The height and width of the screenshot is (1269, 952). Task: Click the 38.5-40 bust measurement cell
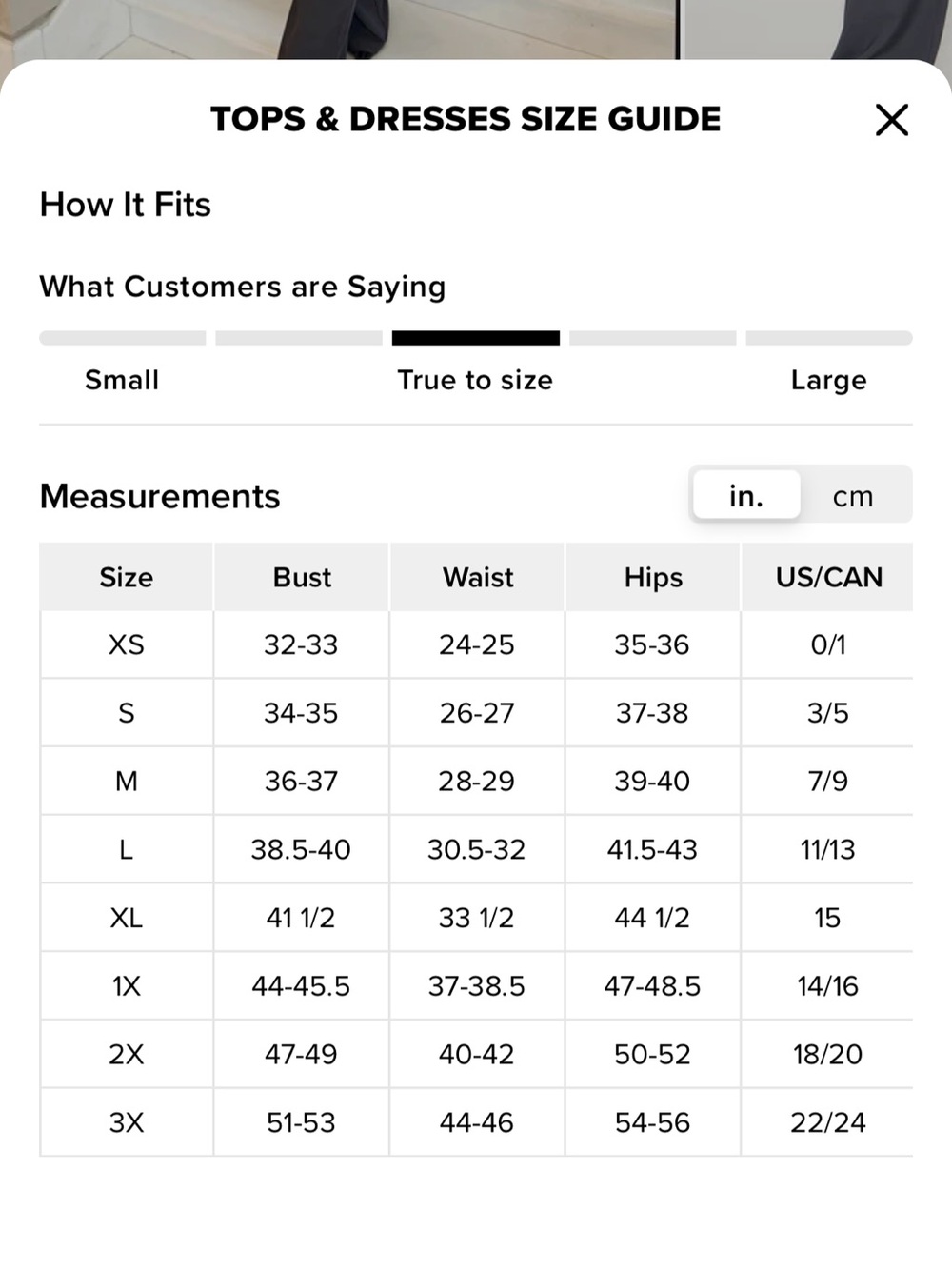coord(301,849)
